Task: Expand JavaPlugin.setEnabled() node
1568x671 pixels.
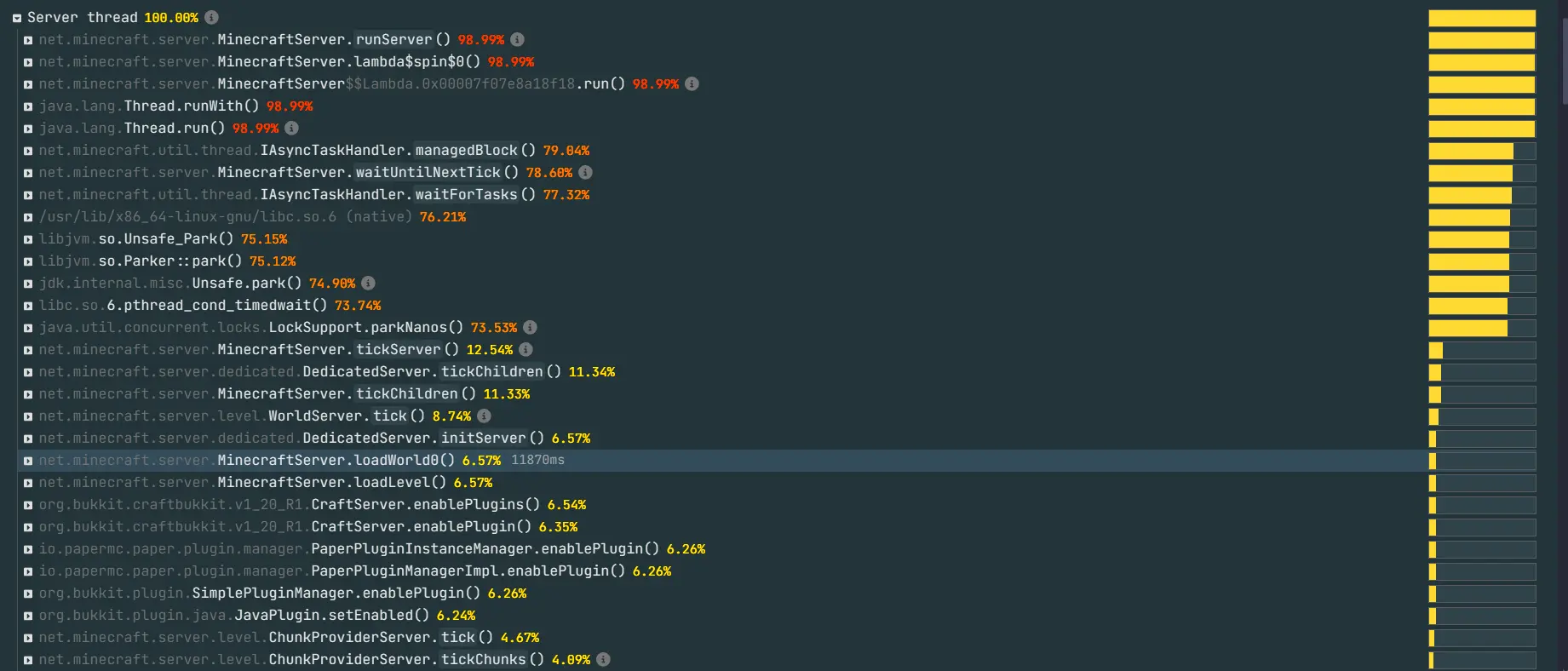Action: click(x=28, y=616)
